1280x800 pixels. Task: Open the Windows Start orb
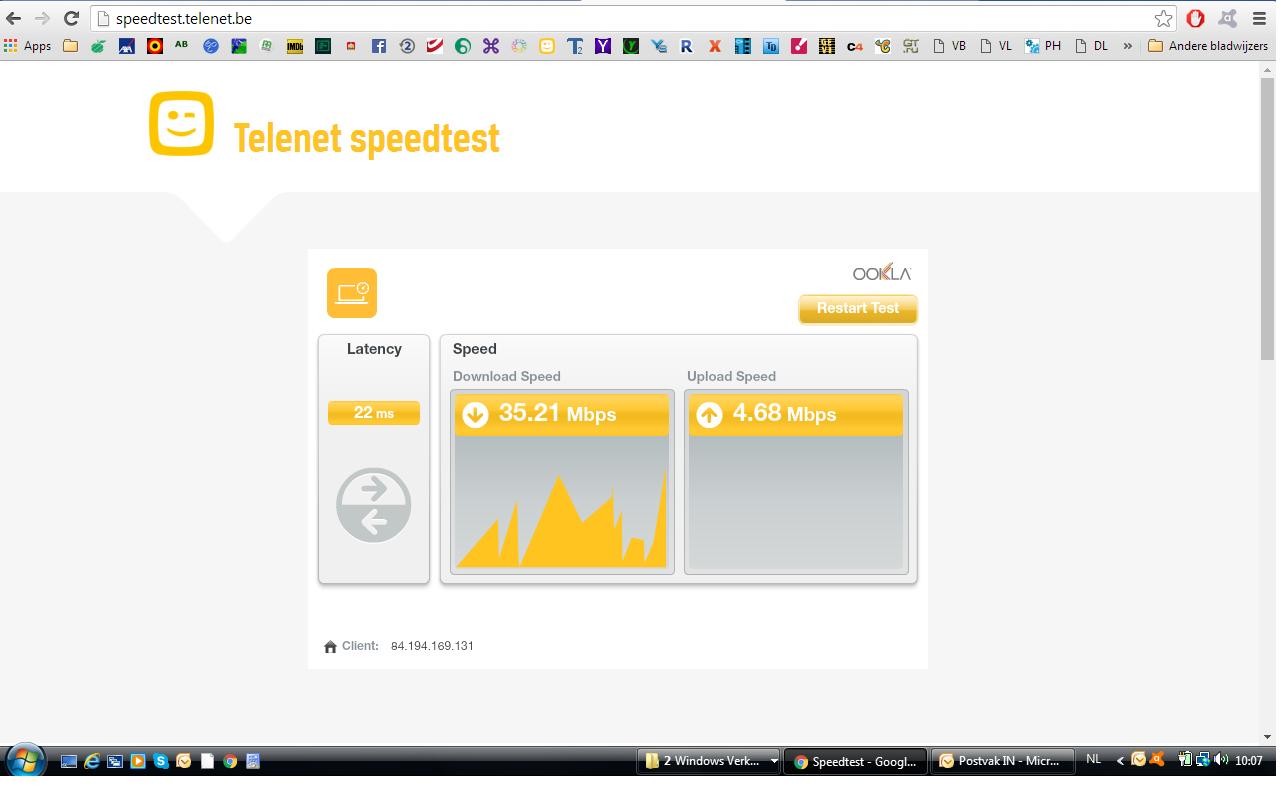[24, 761]
